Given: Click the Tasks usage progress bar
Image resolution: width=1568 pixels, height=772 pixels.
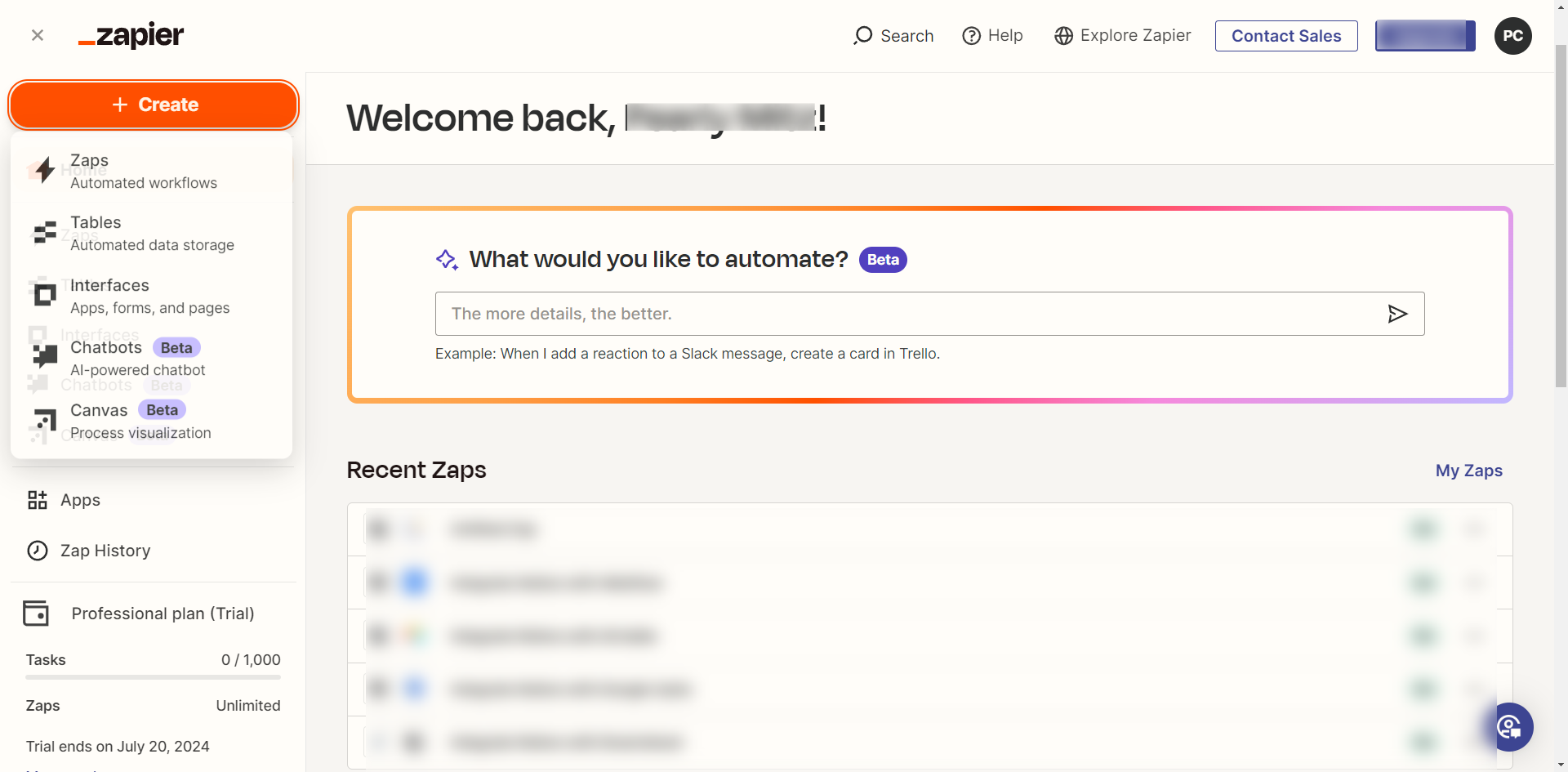Looking at the screenshot, I should pyautogui.click(x=153, y=677).
